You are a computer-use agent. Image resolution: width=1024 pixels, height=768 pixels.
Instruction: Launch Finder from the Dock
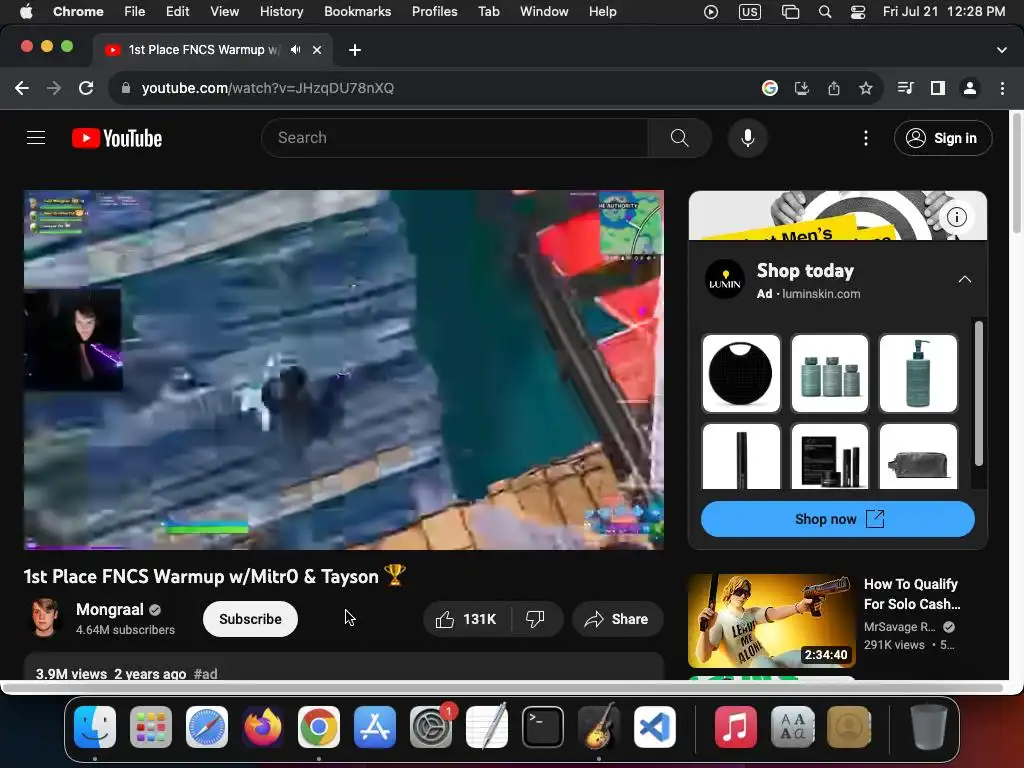click(x=95, y=726)
